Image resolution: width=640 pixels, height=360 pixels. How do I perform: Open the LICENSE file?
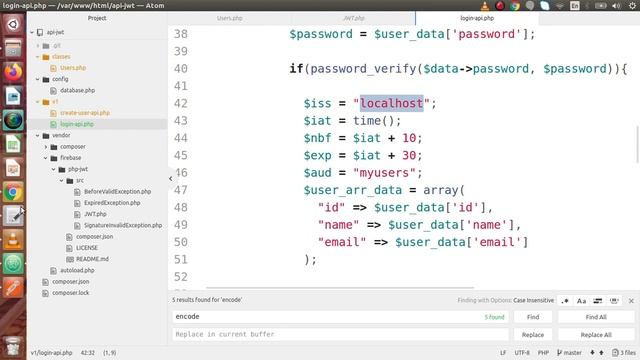coord(87,248)
